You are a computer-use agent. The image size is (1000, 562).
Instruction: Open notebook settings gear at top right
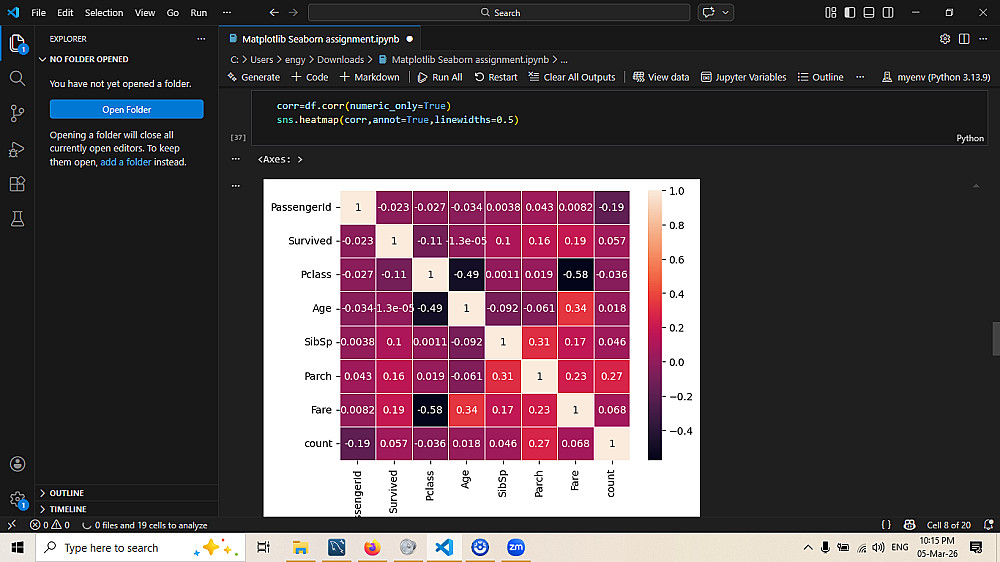click(x=945, y=39)
